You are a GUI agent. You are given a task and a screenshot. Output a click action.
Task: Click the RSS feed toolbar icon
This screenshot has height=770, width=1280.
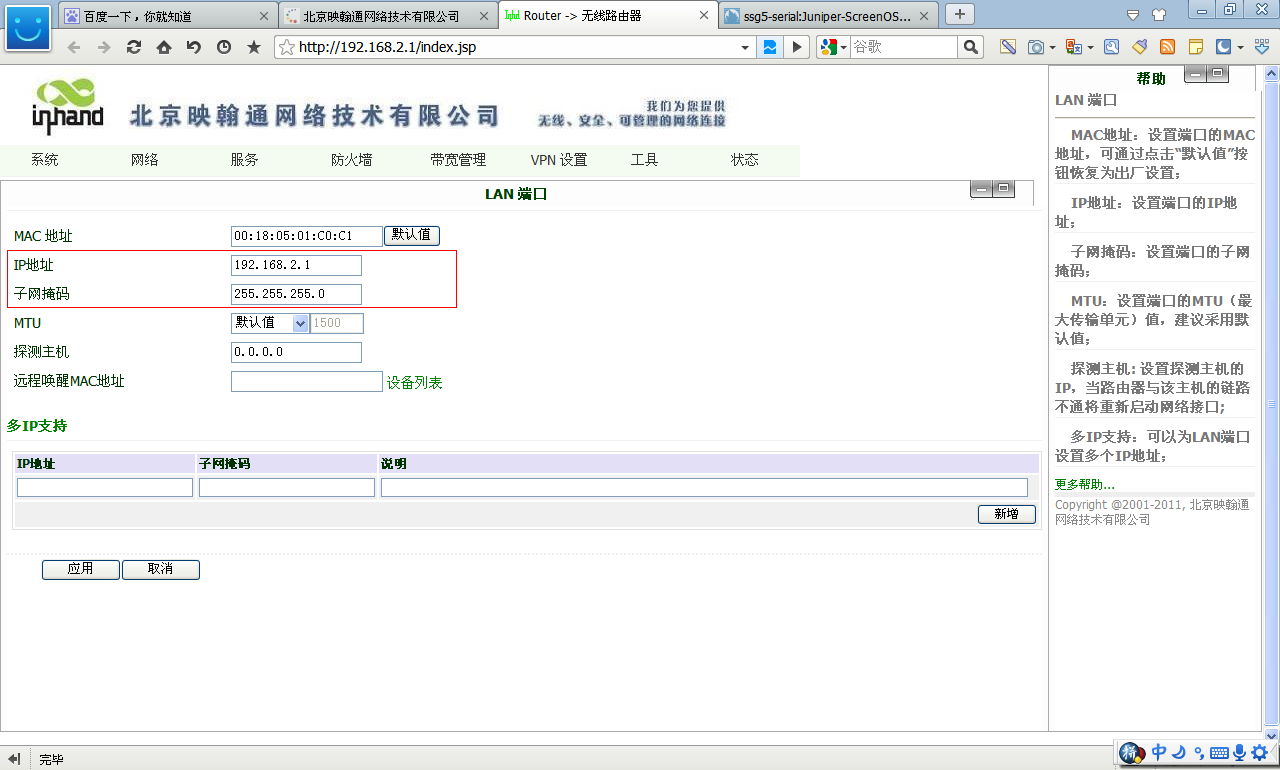coord(1167,47)
